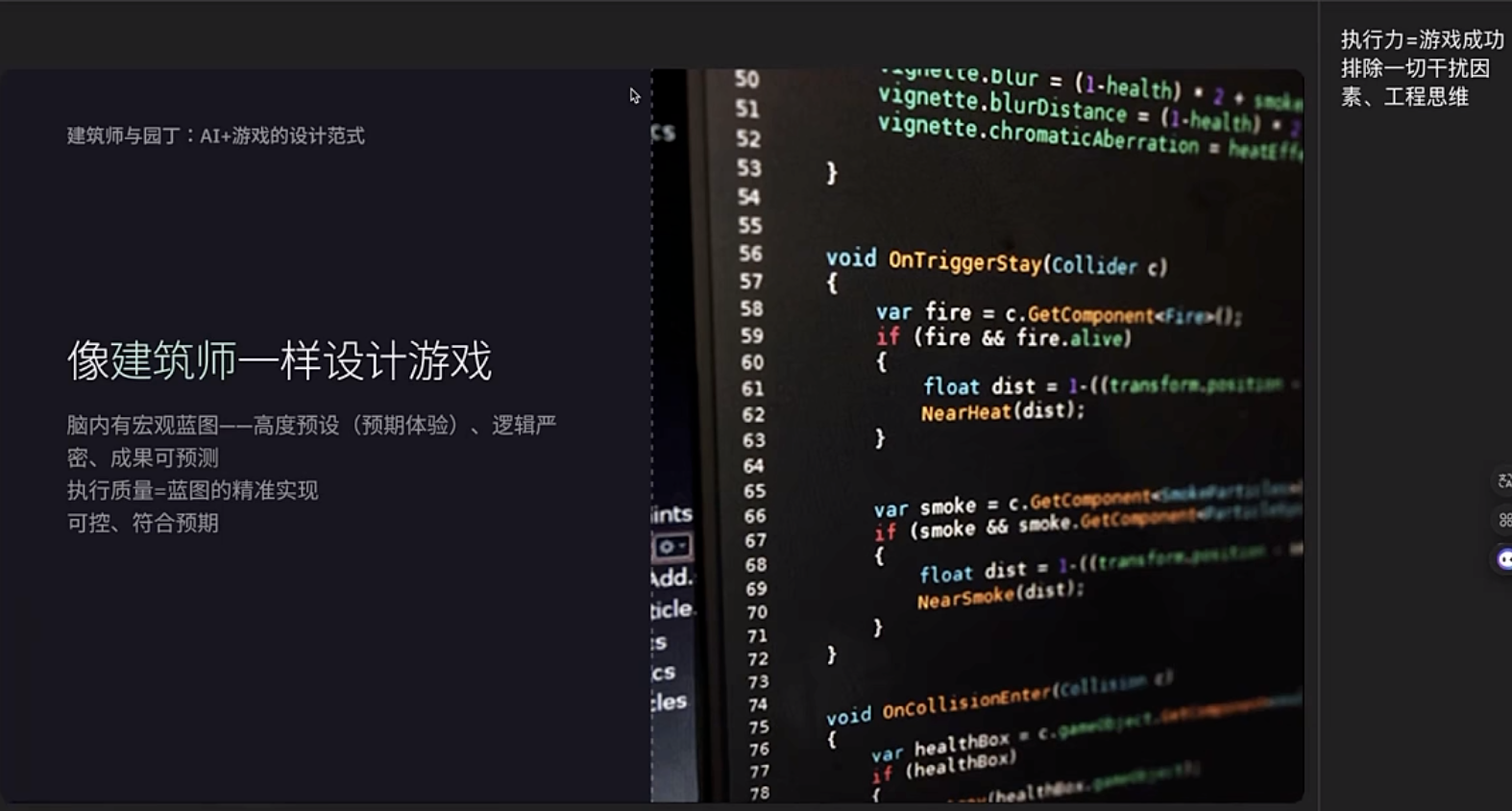Click the translate icon on right edge

point(1503,480)
